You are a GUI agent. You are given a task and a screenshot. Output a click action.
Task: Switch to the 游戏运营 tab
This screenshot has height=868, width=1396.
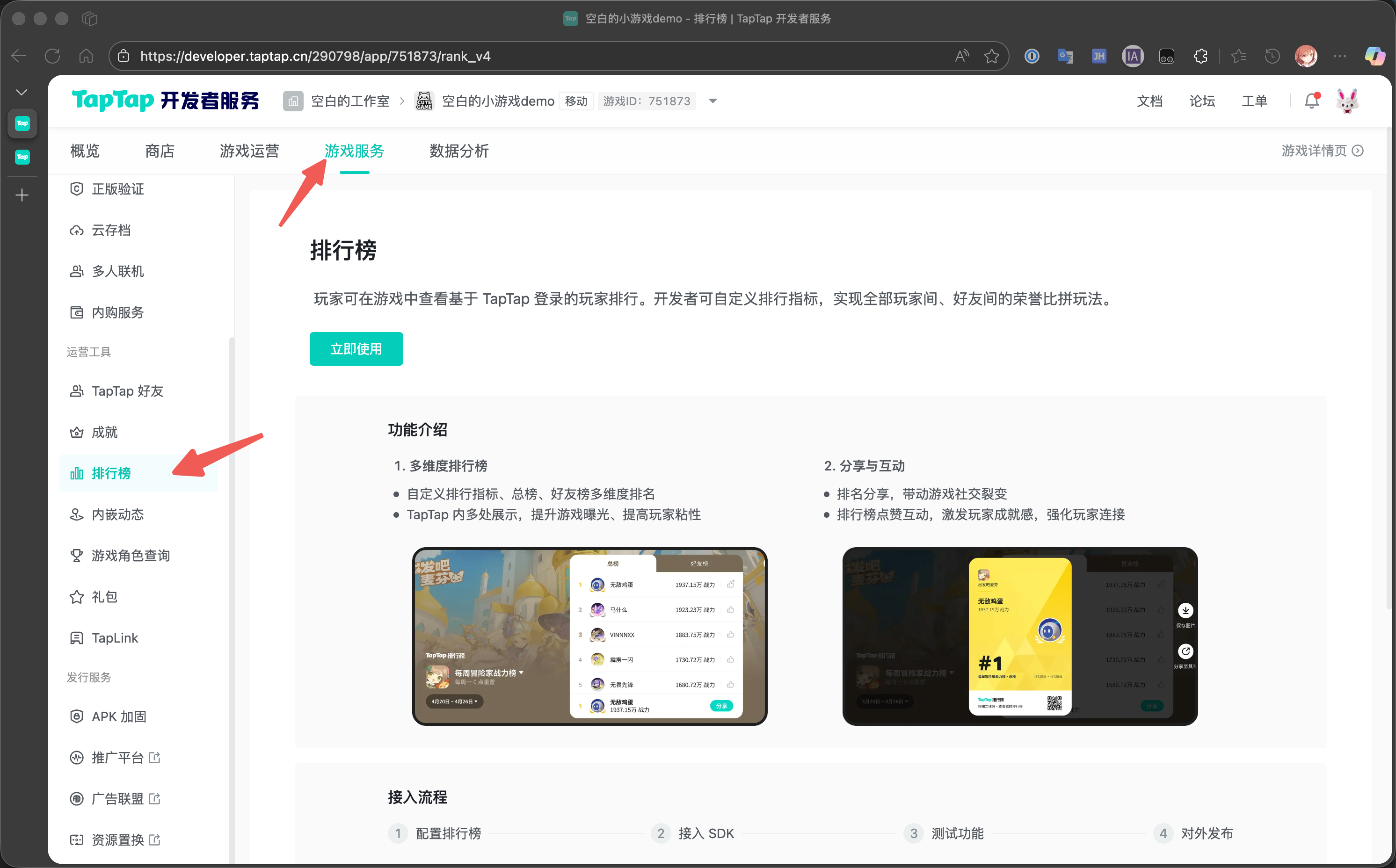pos(249,151)
